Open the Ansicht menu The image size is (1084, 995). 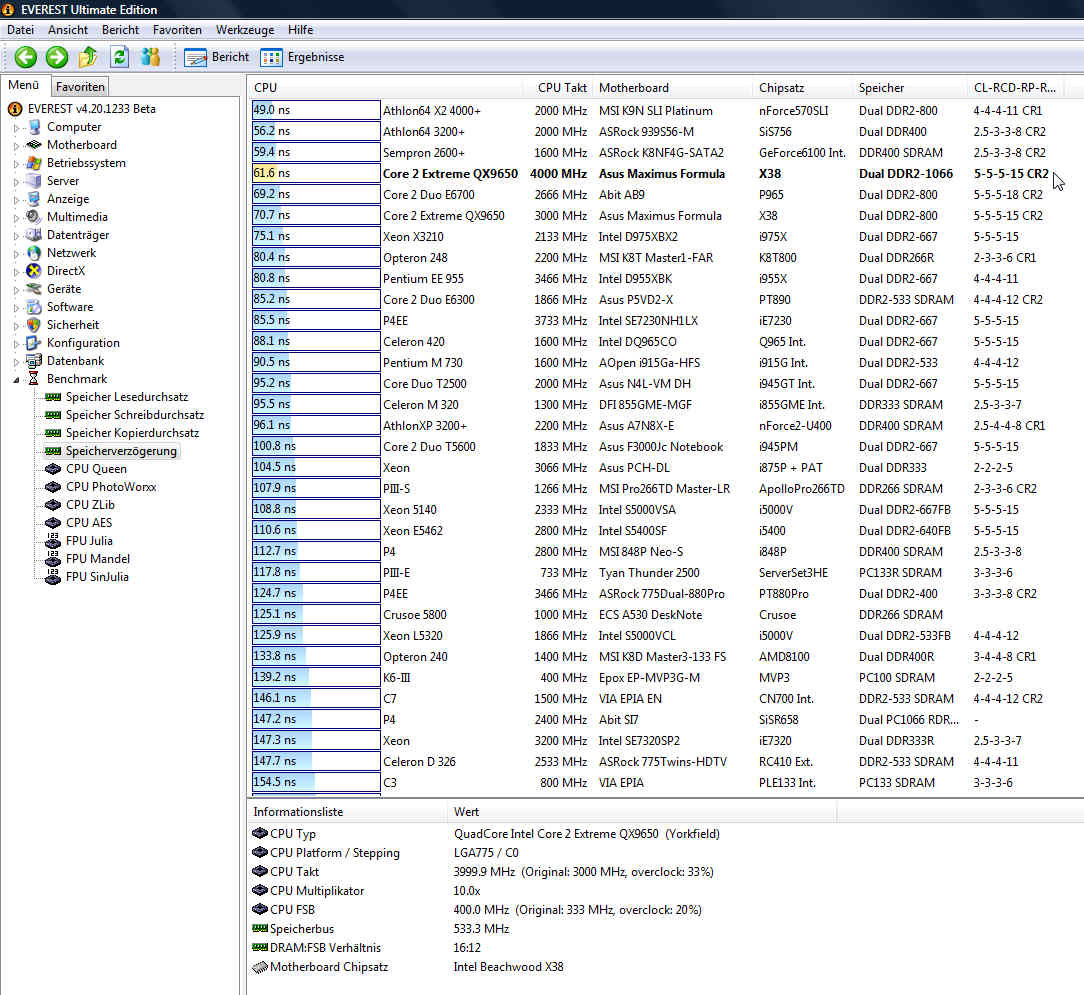(68, 30)
